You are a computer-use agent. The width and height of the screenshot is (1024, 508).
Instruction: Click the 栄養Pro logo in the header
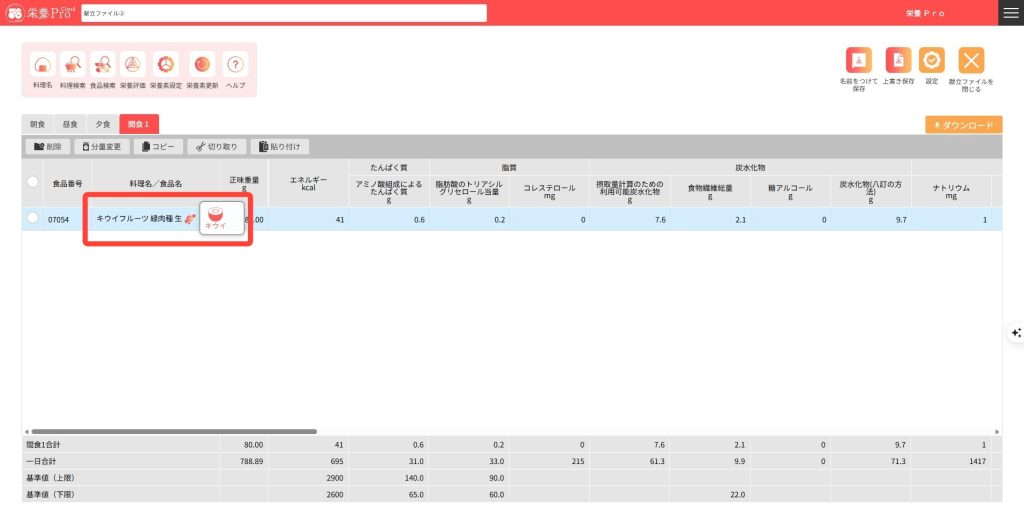[x=41, y=13]
